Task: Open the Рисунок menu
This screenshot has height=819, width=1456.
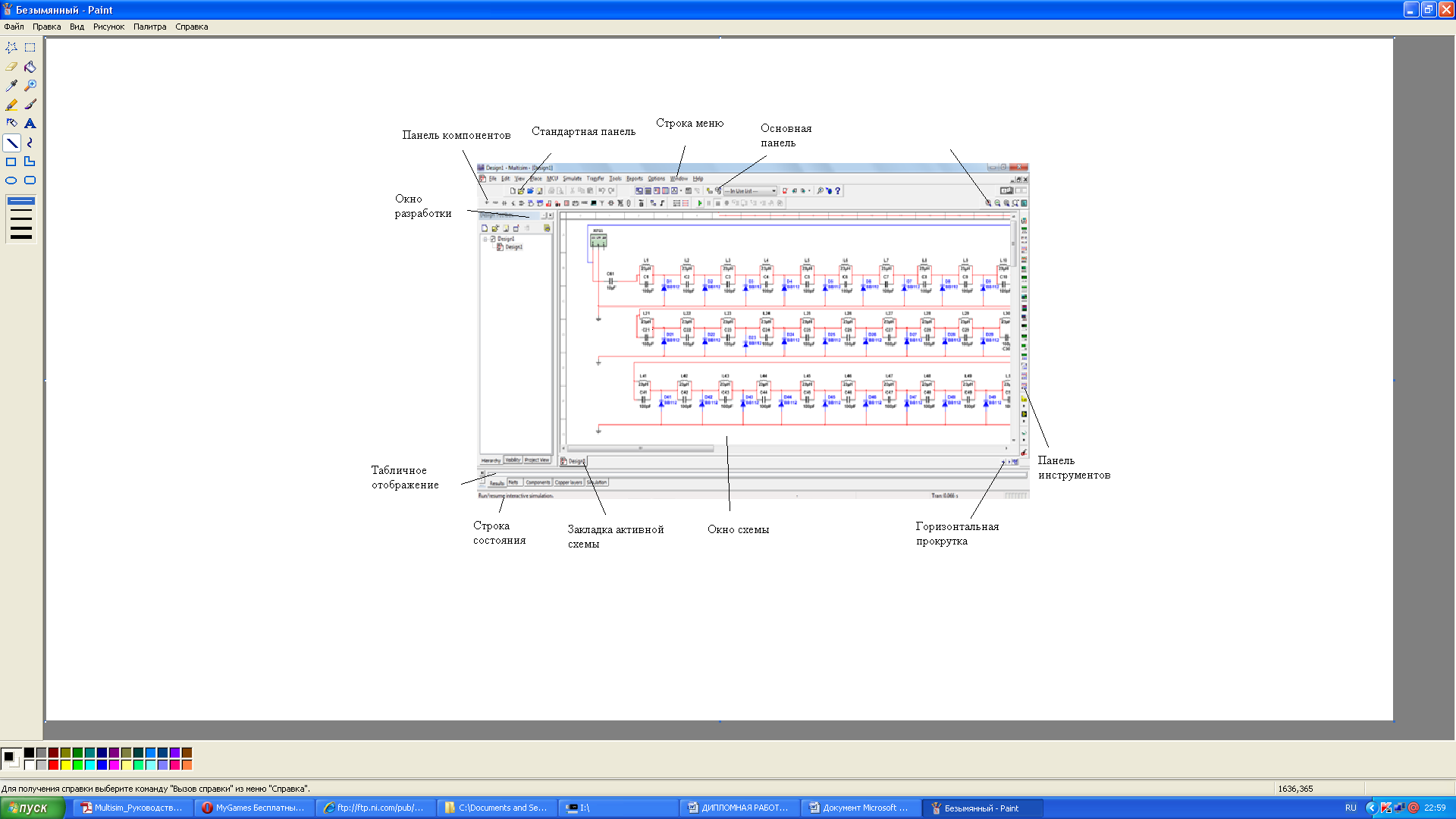Action: [x=108, y=27]
